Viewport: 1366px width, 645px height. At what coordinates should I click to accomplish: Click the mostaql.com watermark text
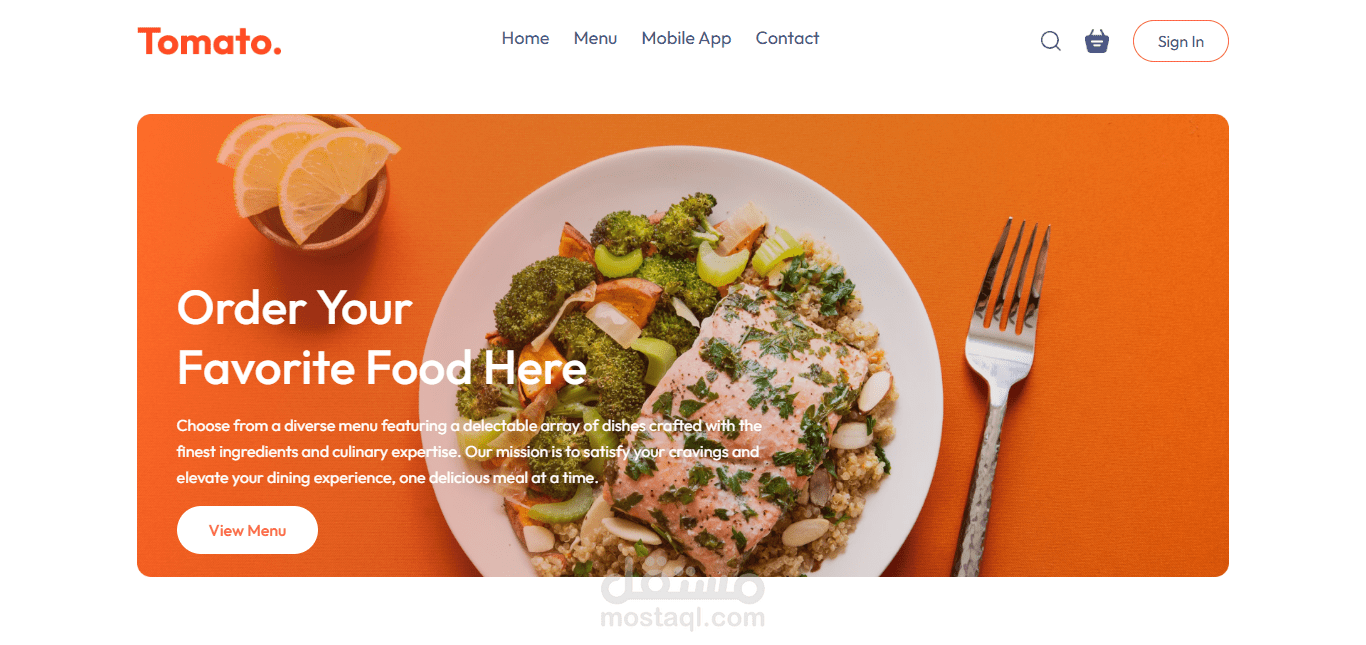(682, 619)
